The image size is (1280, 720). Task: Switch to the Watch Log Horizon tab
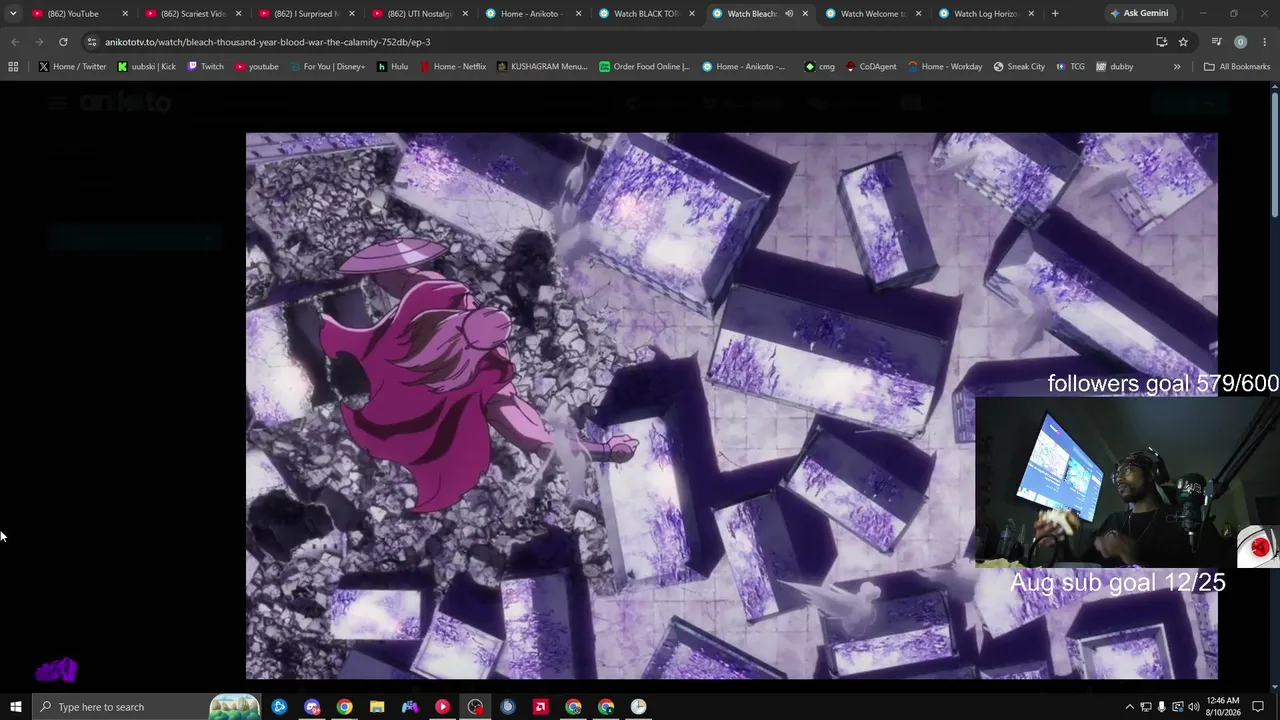pyautogui.click(x=987, y=13)
